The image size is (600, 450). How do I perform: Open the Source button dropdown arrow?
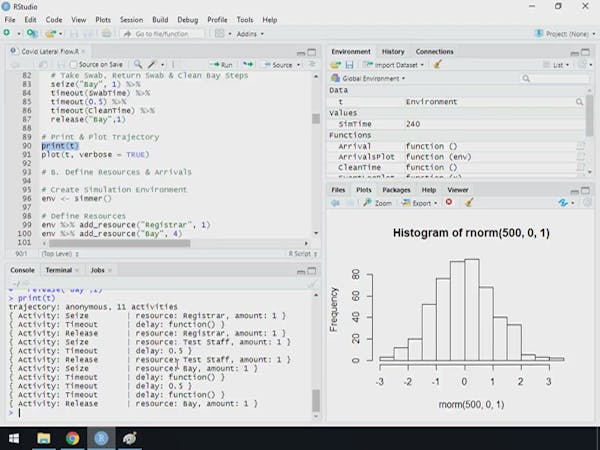pos(298,65)
